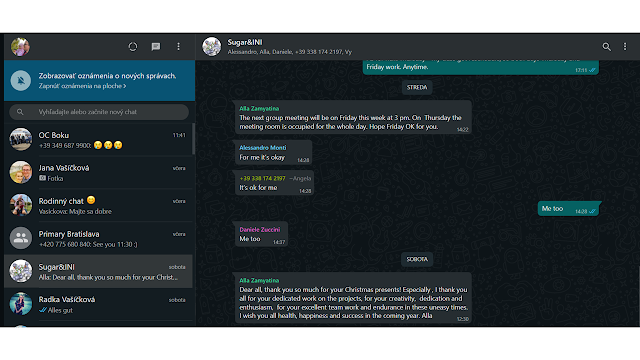Click the STREDA date separator

click(x=417, y=87)
